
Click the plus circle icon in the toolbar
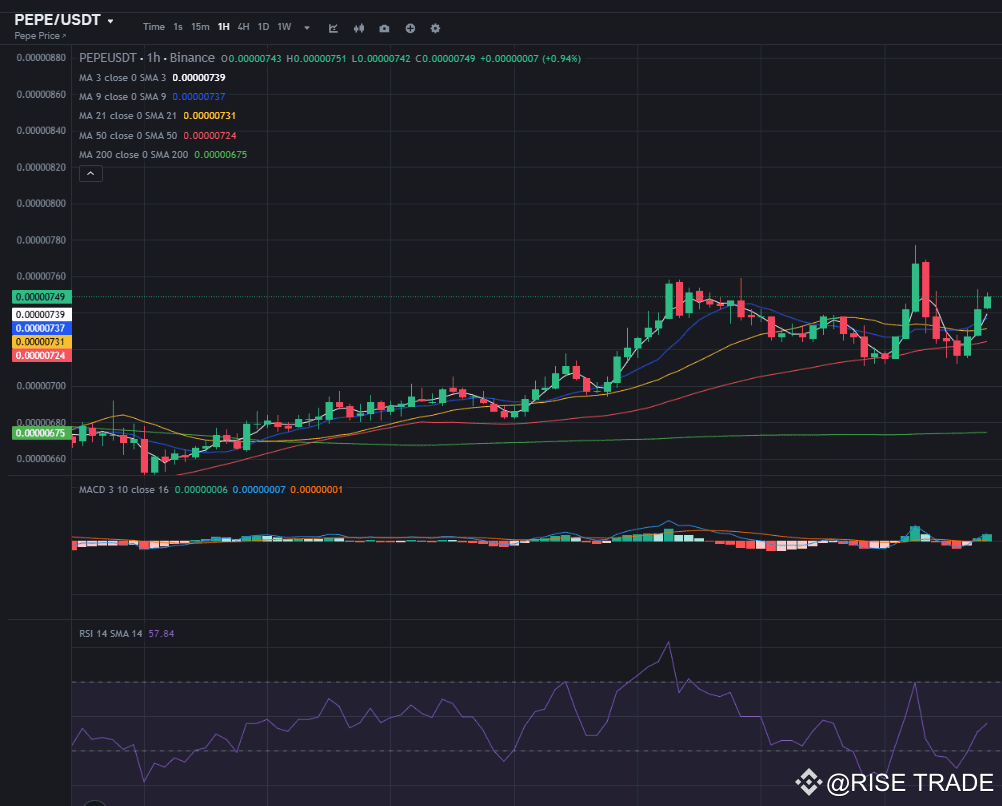coord(410,28)
